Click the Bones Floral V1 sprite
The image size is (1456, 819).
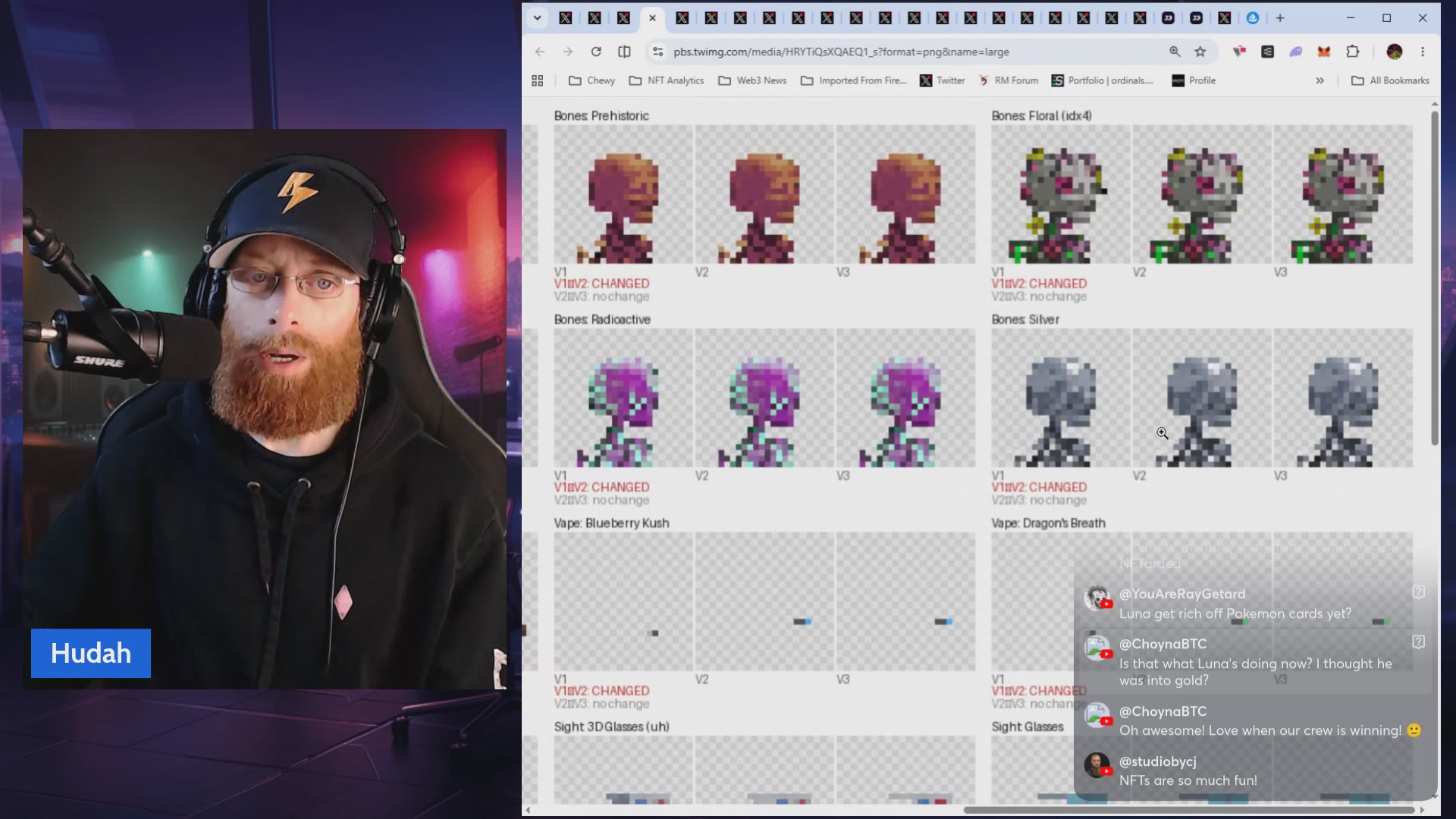pyautogui.click(x=1061, y=195)
